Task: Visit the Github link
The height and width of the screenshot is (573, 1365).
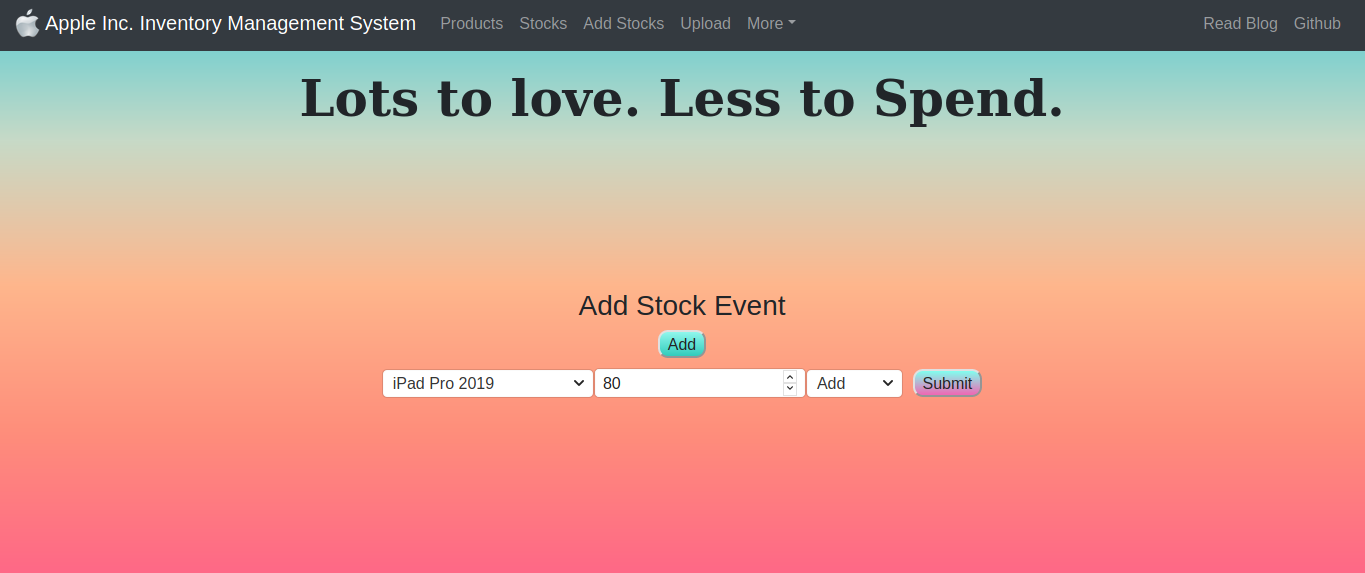Action: 1317,23
